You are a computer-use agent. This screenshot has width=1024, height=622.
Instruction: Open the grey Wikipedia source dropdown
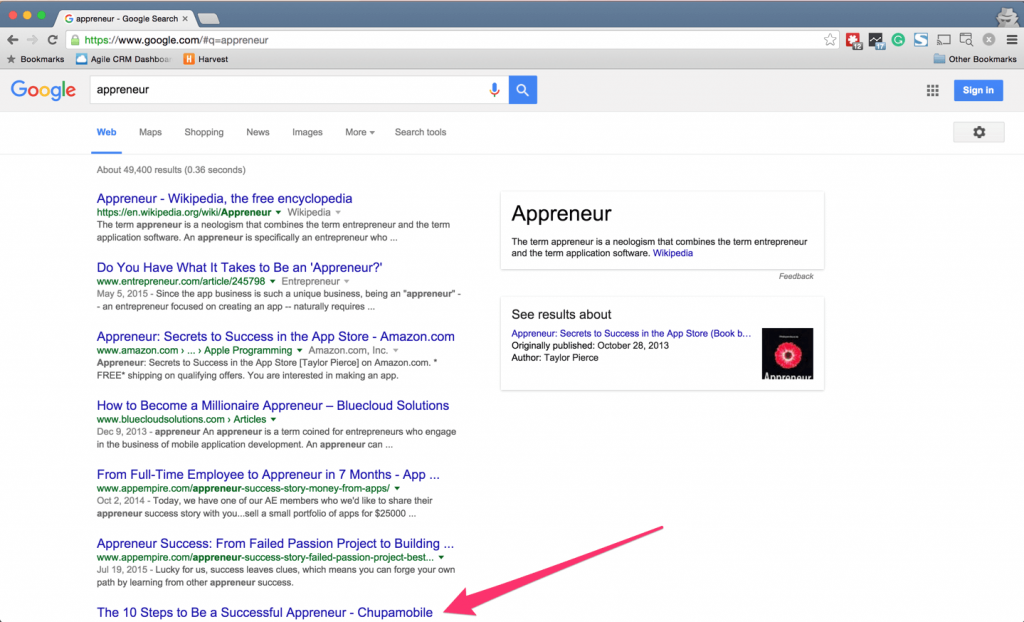(338, 212)
